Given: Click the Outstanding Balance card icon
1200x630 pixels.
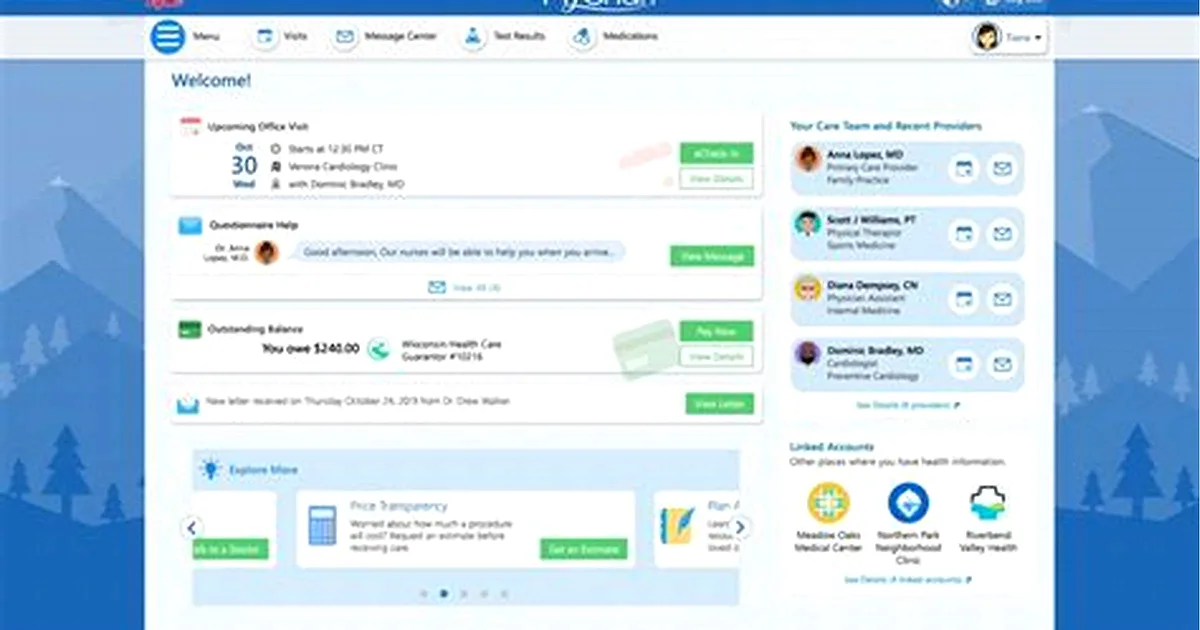Looking at the screenshot, I should click(190, 329).
